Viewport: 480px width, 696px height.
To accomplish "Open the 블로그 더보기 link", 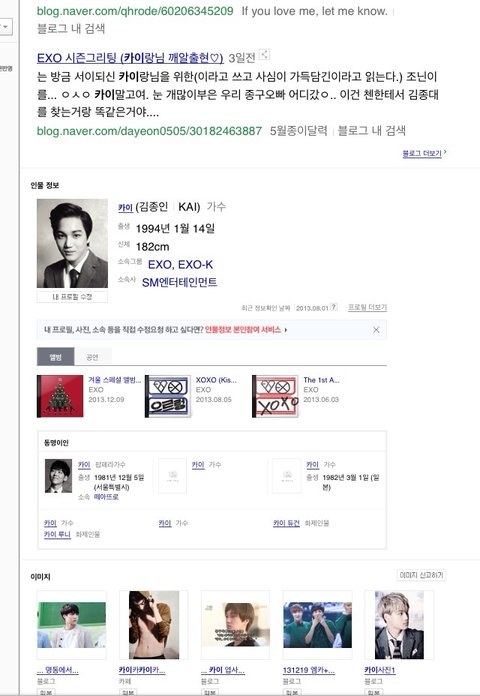I will [x=424, y=153].
